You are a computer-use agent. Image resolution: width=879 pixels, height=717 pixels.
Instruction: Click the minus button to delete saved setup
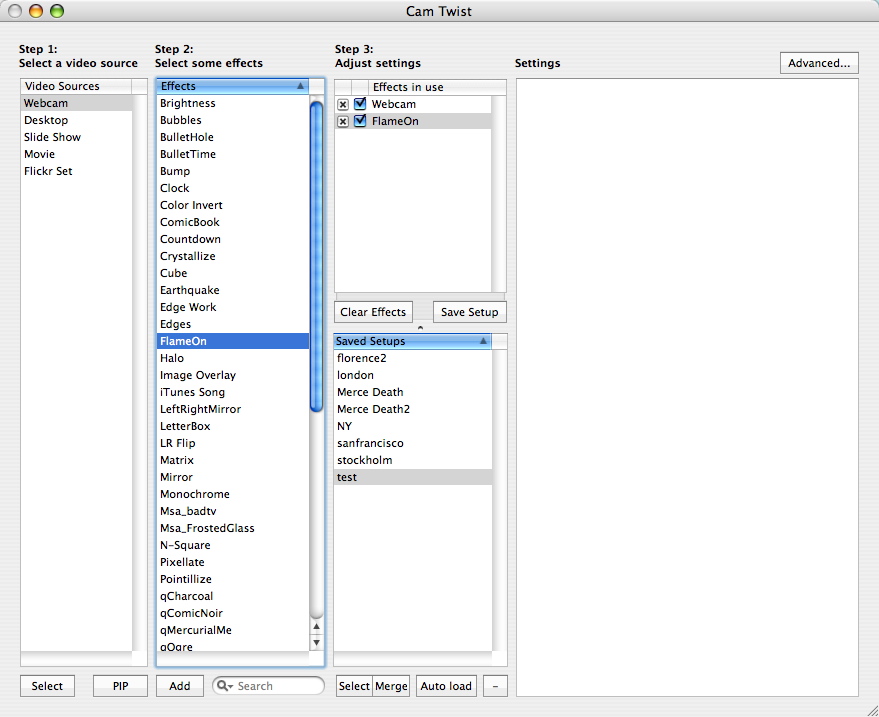(x=494, y=686)
